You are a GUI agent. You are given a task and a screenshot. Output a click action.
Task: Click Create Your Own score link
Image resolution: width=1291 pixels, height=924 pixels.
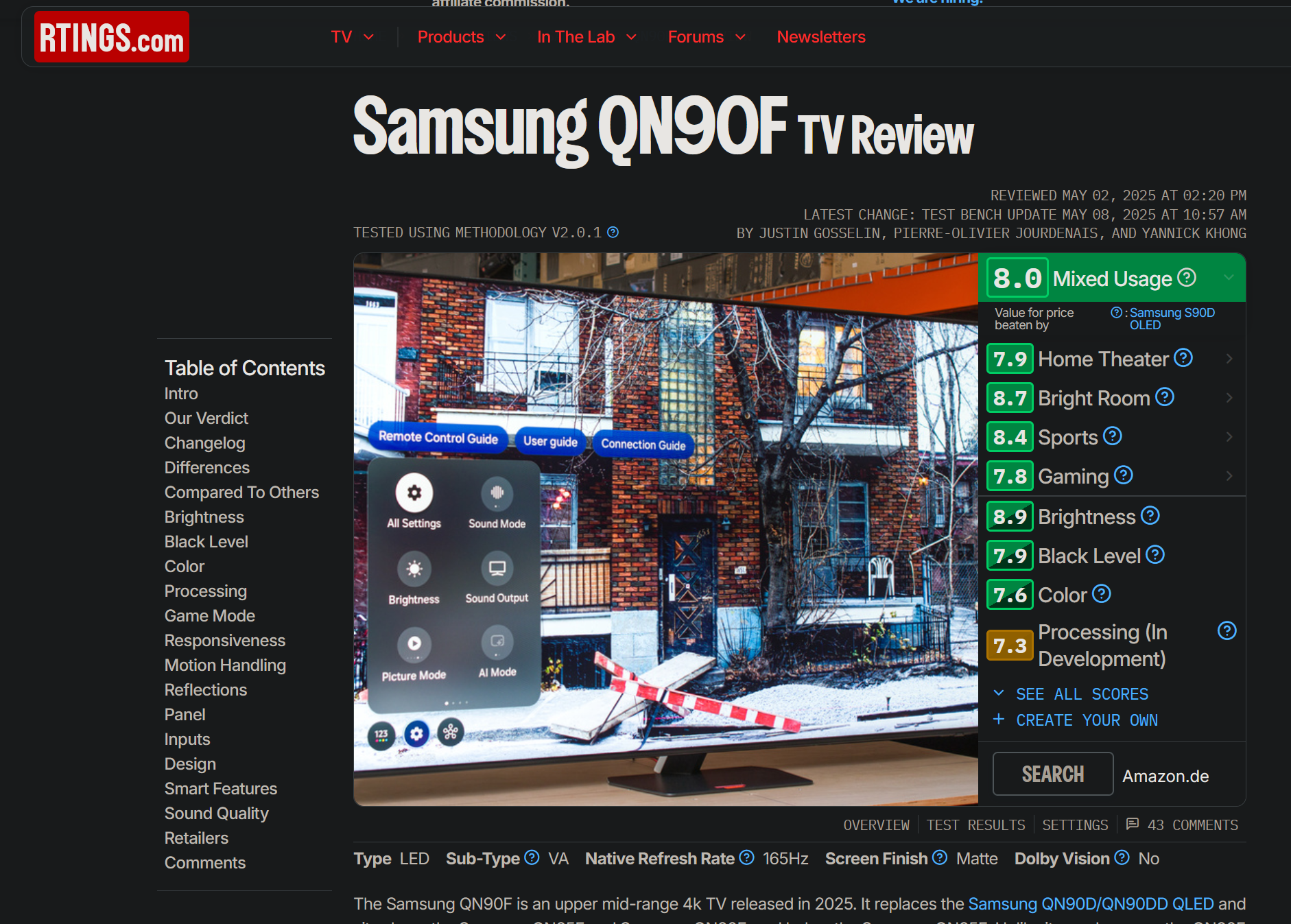(x=1087, y=720)
